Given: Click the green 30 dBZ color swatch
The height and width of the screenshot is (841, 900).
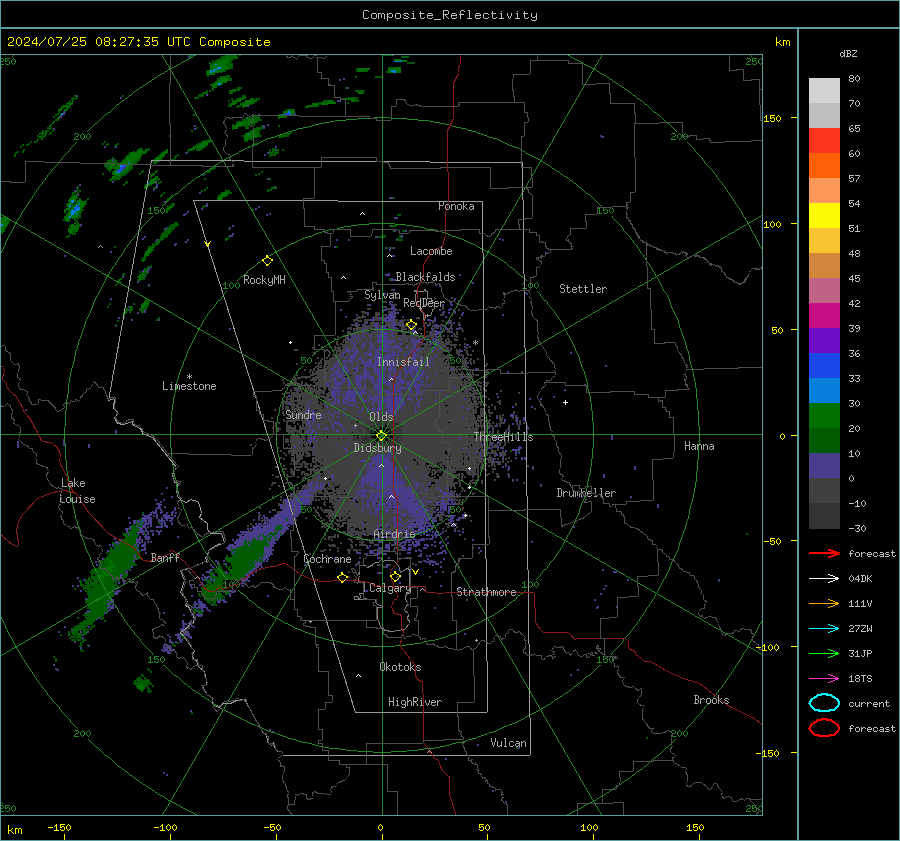Looking at the screenshot, I should pyautogui.click(x=824, y=416).
